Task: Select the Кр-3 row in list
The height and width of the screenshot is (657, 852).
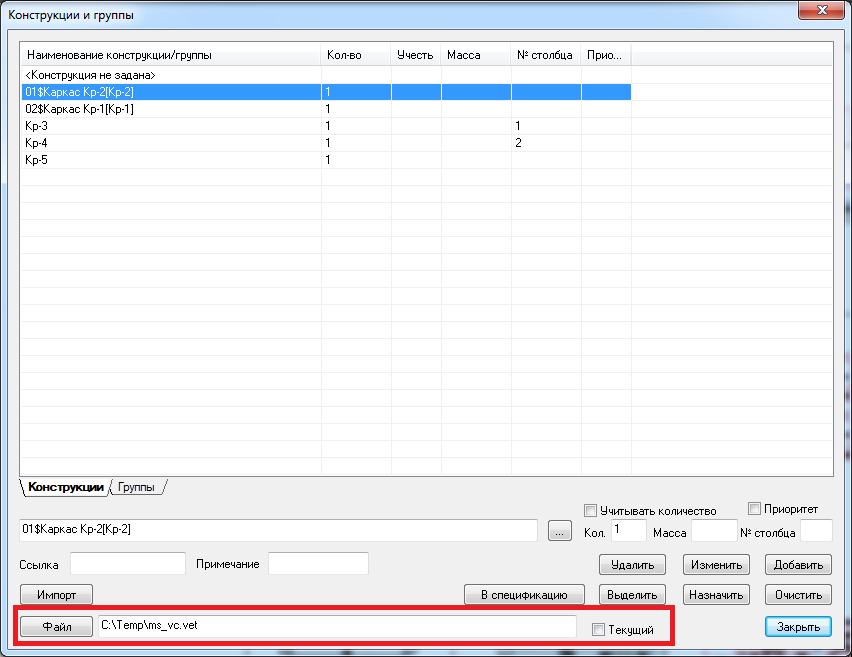Action: [170, 126]
